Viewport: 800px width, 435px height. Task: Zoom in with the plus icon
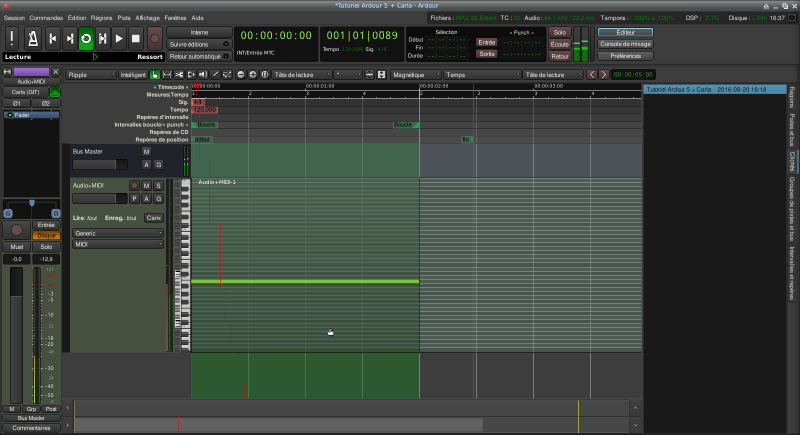point(253,75)
